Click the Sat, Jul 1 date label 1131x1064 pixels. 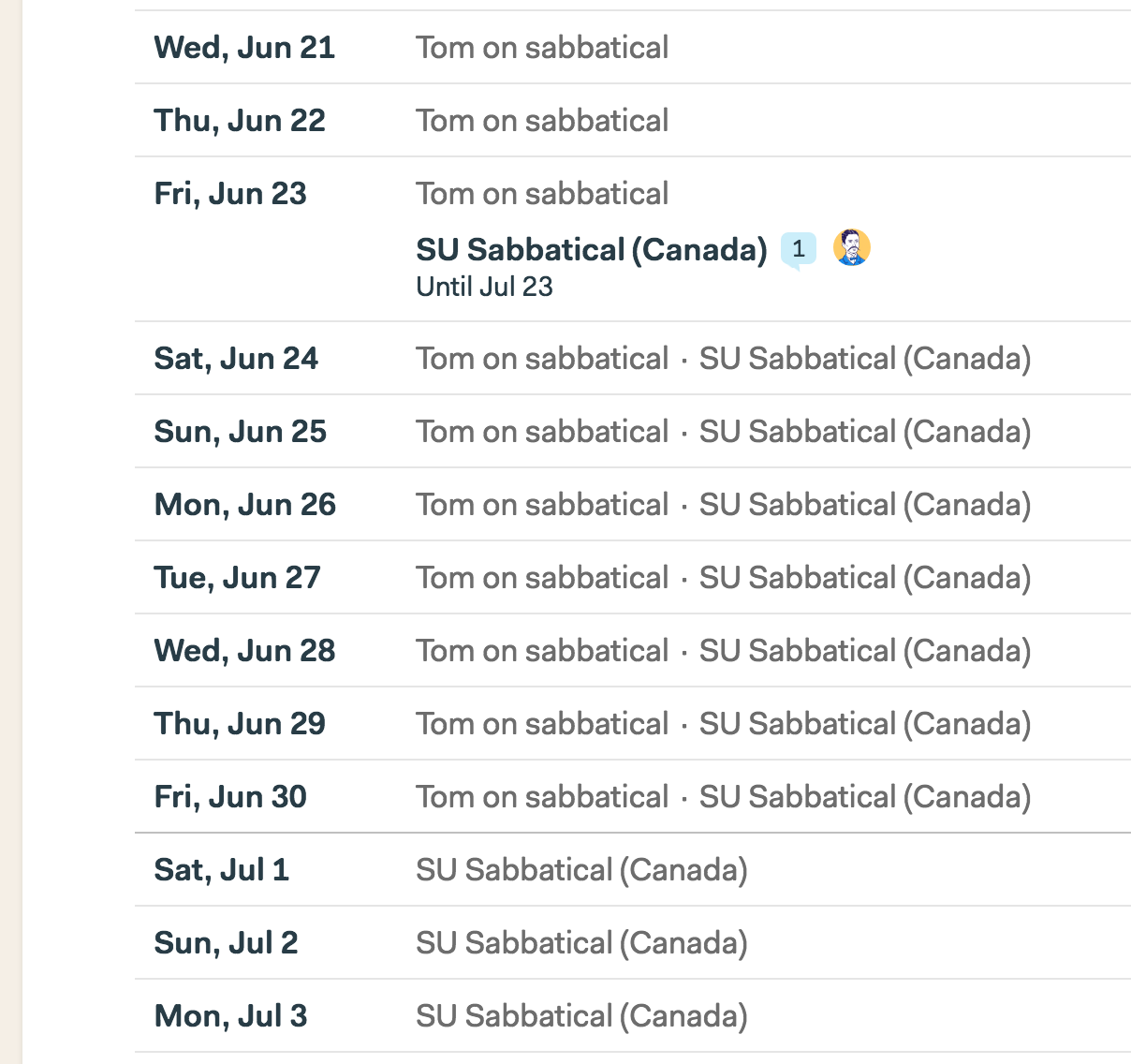pyautogui.click(x=222, y=870)
